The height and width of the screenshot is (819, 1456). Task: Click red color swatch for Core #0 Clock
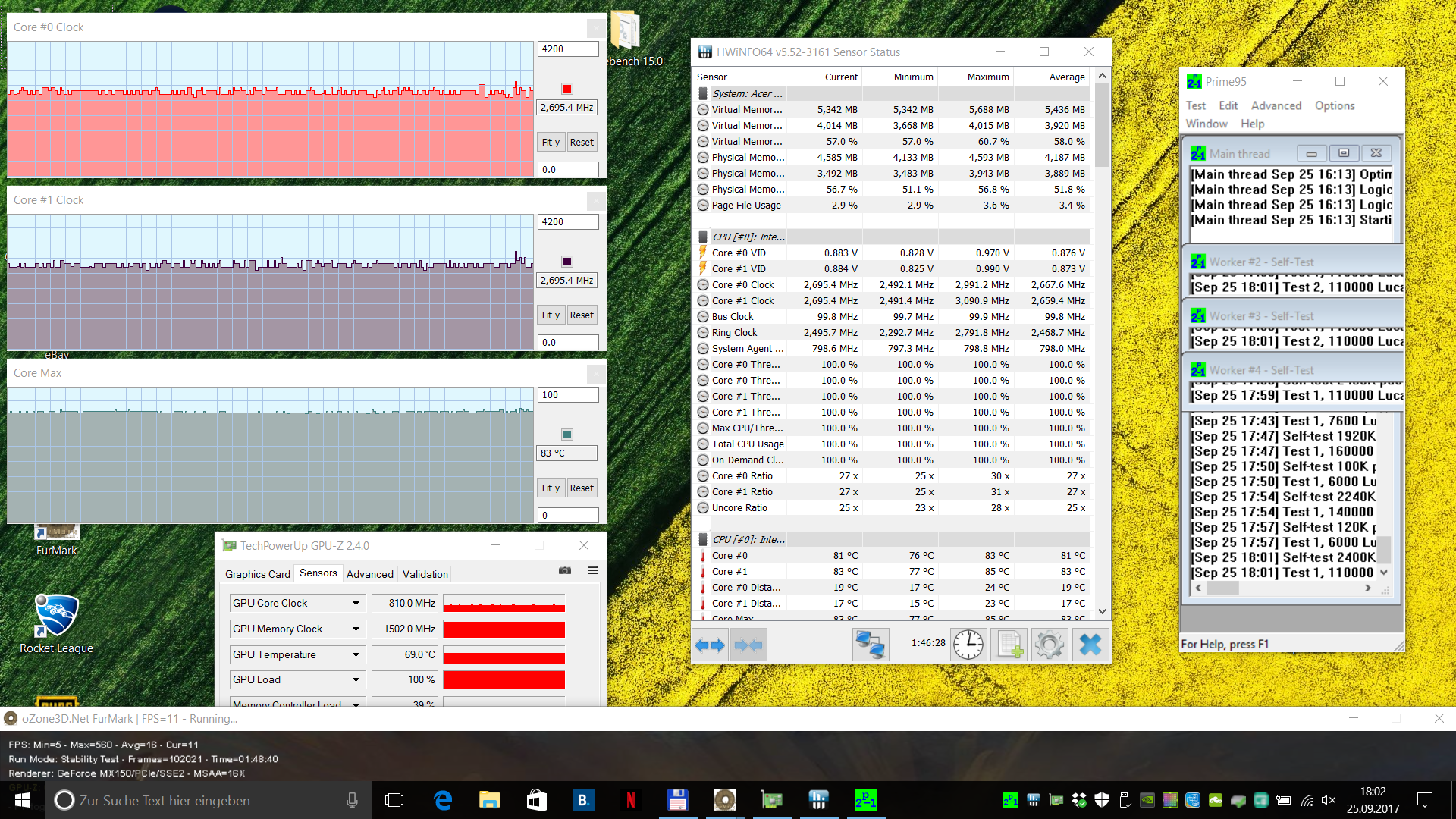point(566,89)
